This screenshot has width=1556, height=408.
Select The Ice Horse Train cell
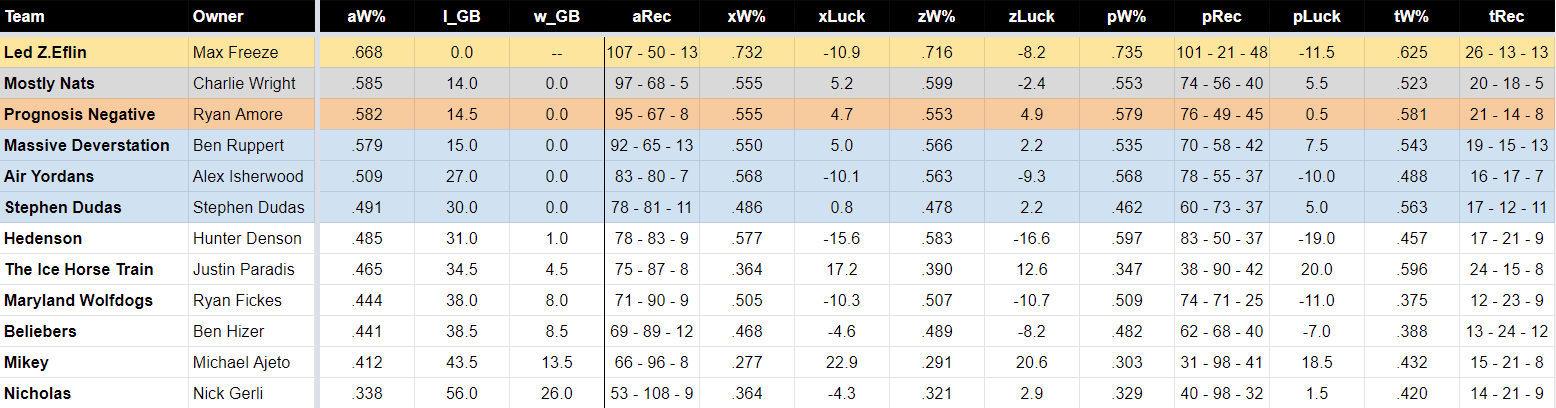[94, 269]
